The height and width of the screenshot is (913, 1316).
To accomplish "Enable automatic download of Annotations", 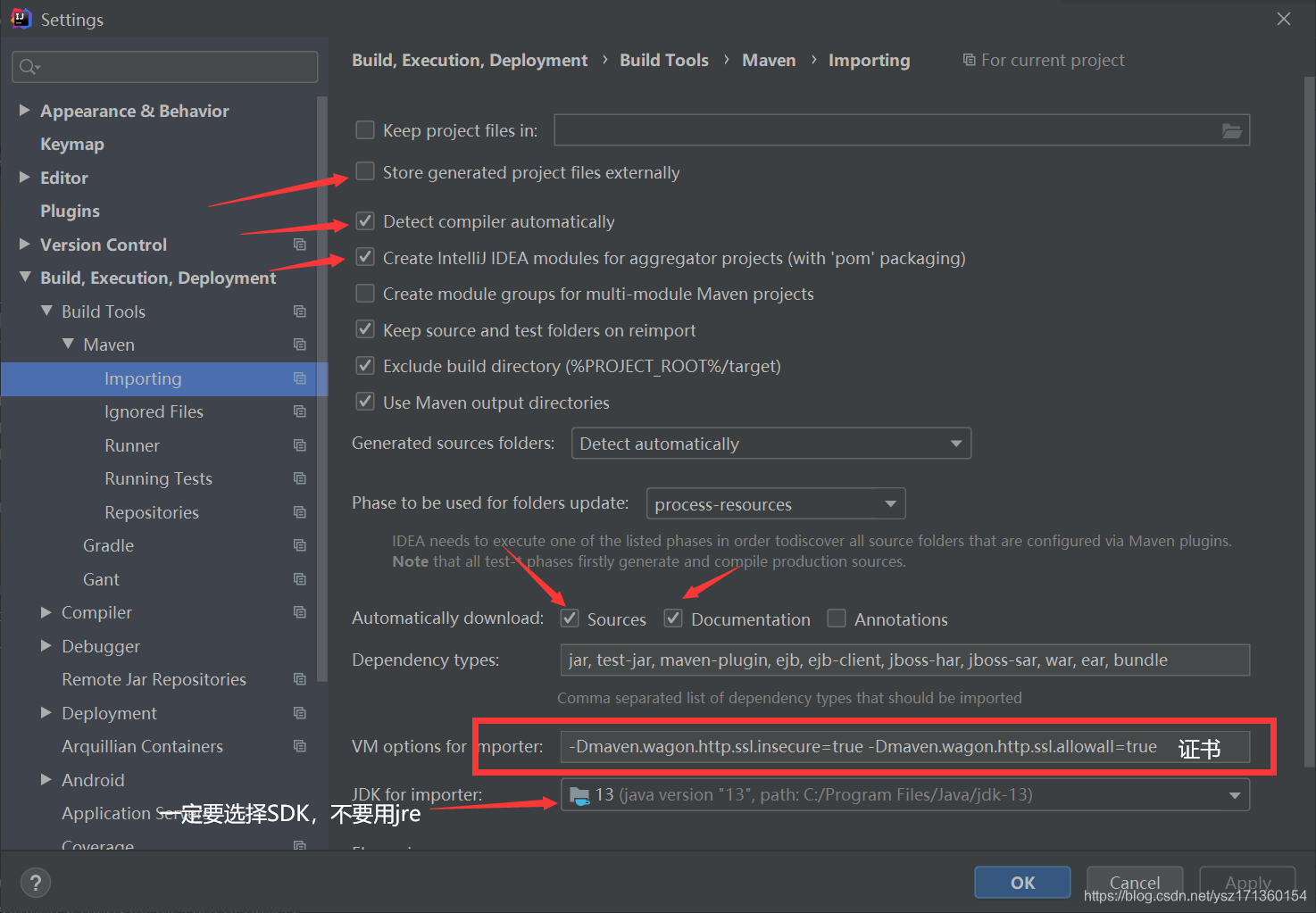I will (x=837, y=618).
